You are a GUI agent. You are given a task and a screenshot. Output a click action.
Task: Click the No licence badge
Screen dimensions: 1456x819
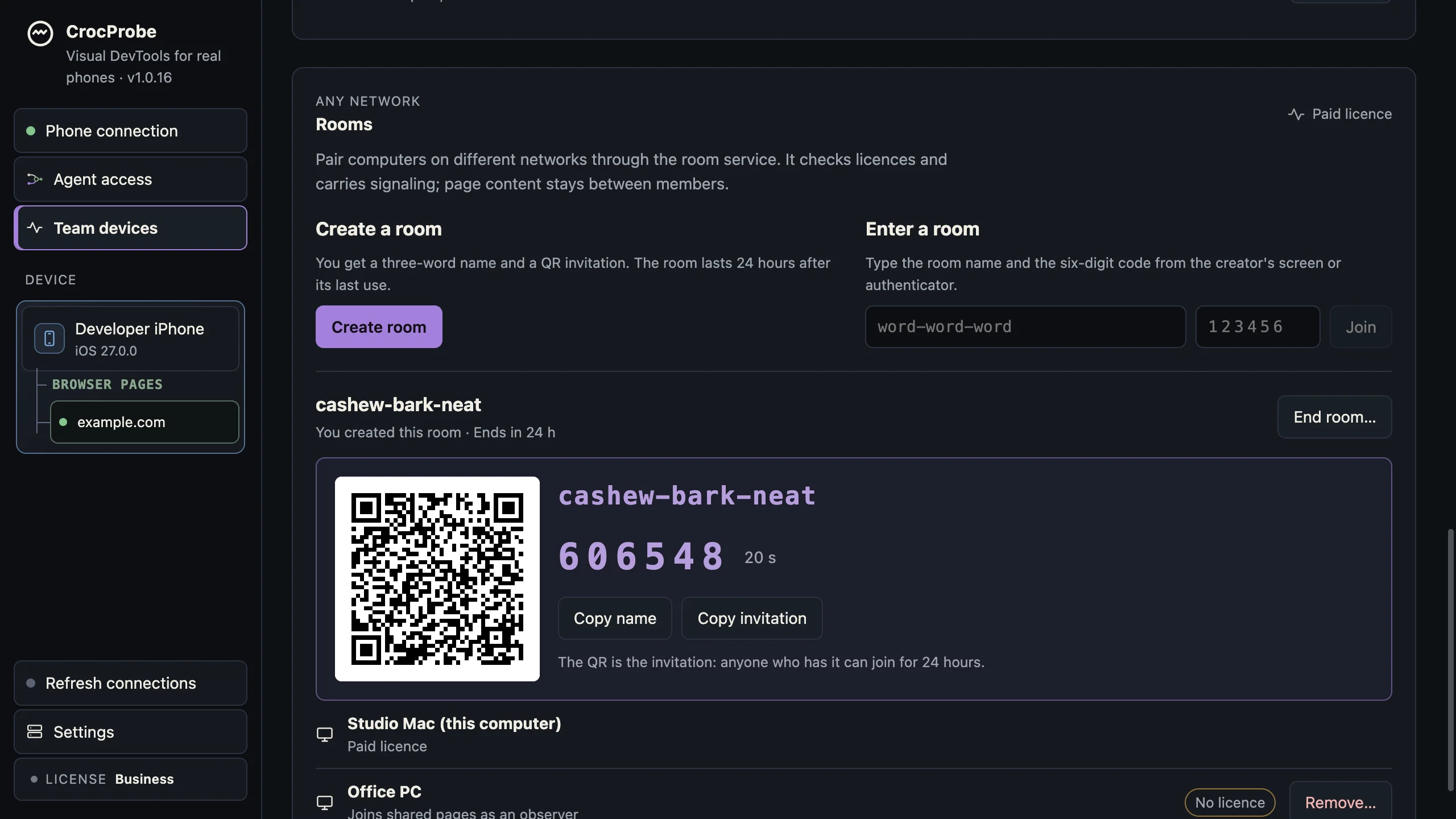pyautogui.click(x=1230, y=803)
